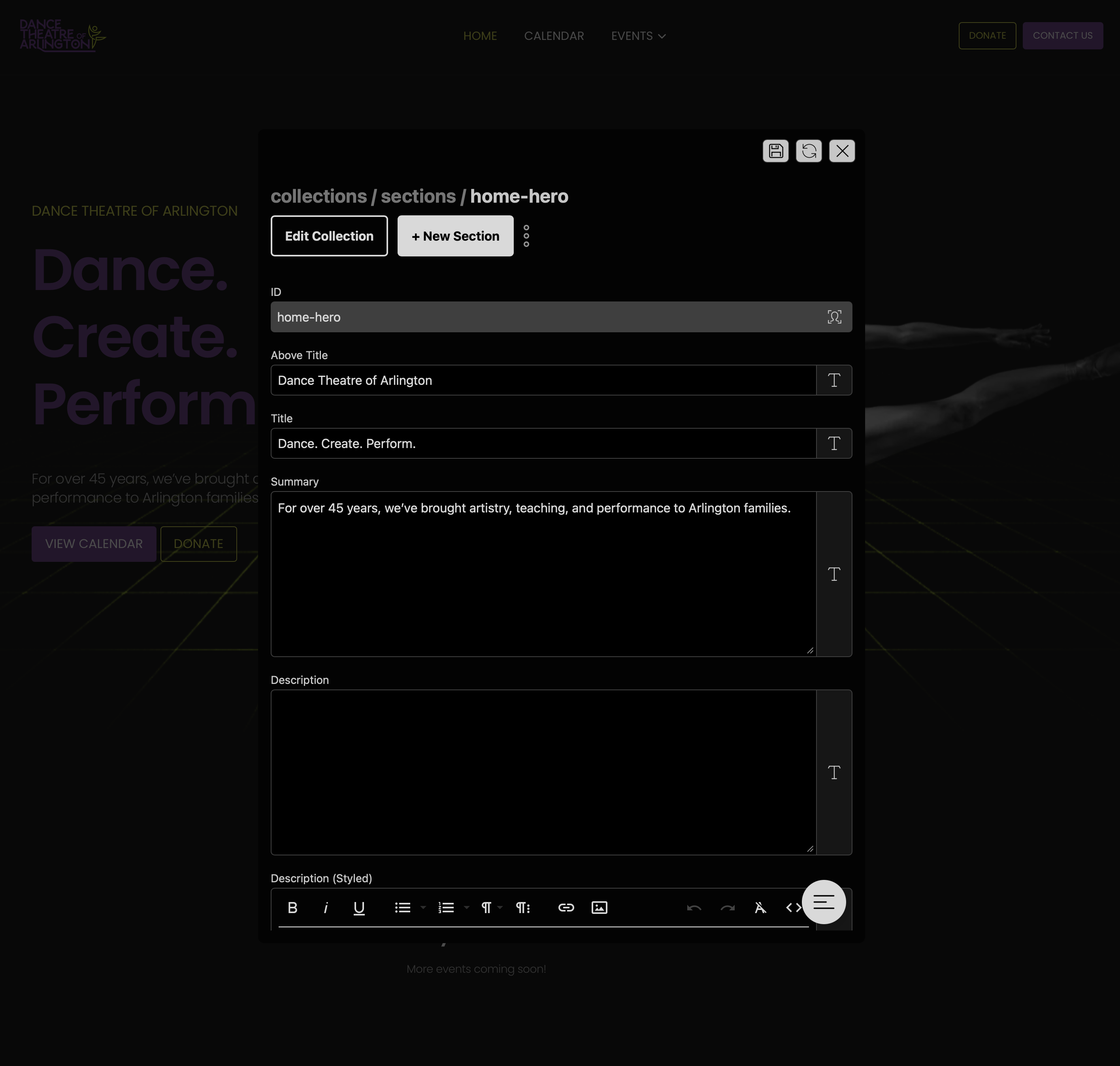Click the refresh reload icon
The height and width of the screenshot is (1066, 1120).
(809, 151)
